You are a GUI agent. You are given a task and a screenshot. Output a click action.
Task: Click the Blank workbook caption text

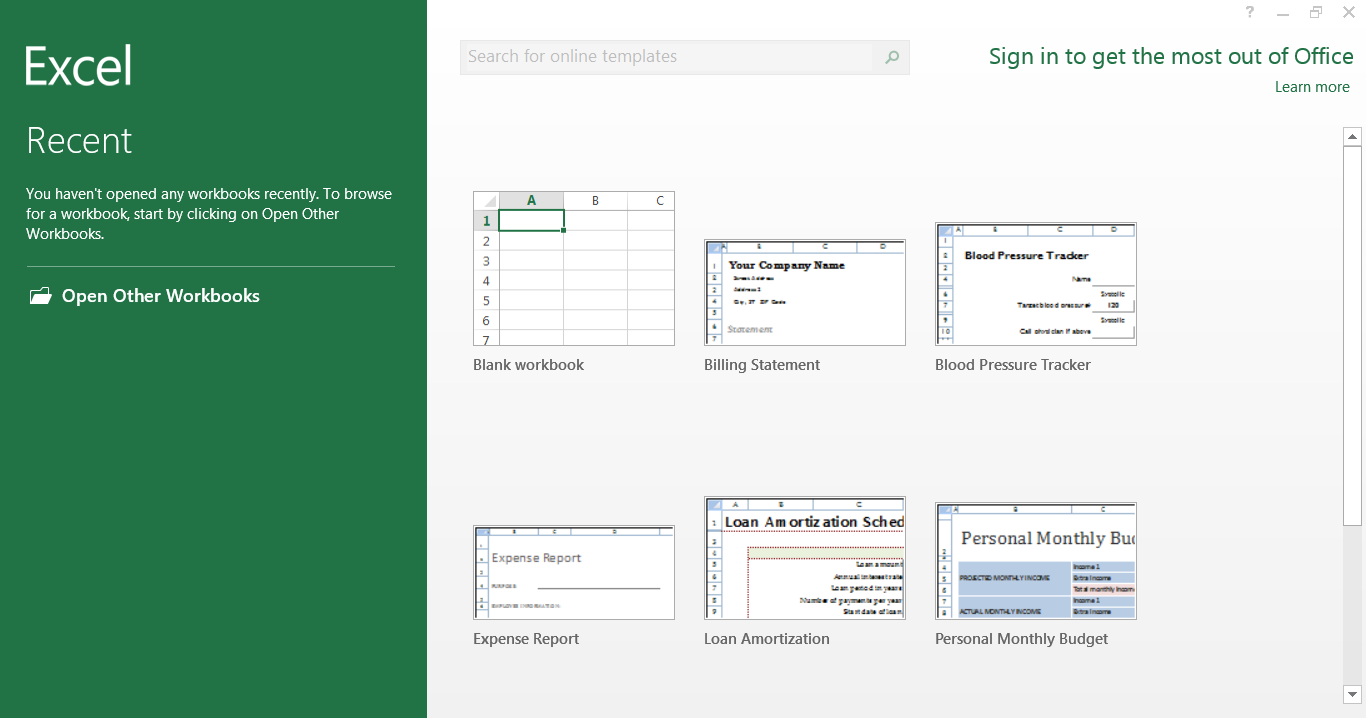pos(528,365)
